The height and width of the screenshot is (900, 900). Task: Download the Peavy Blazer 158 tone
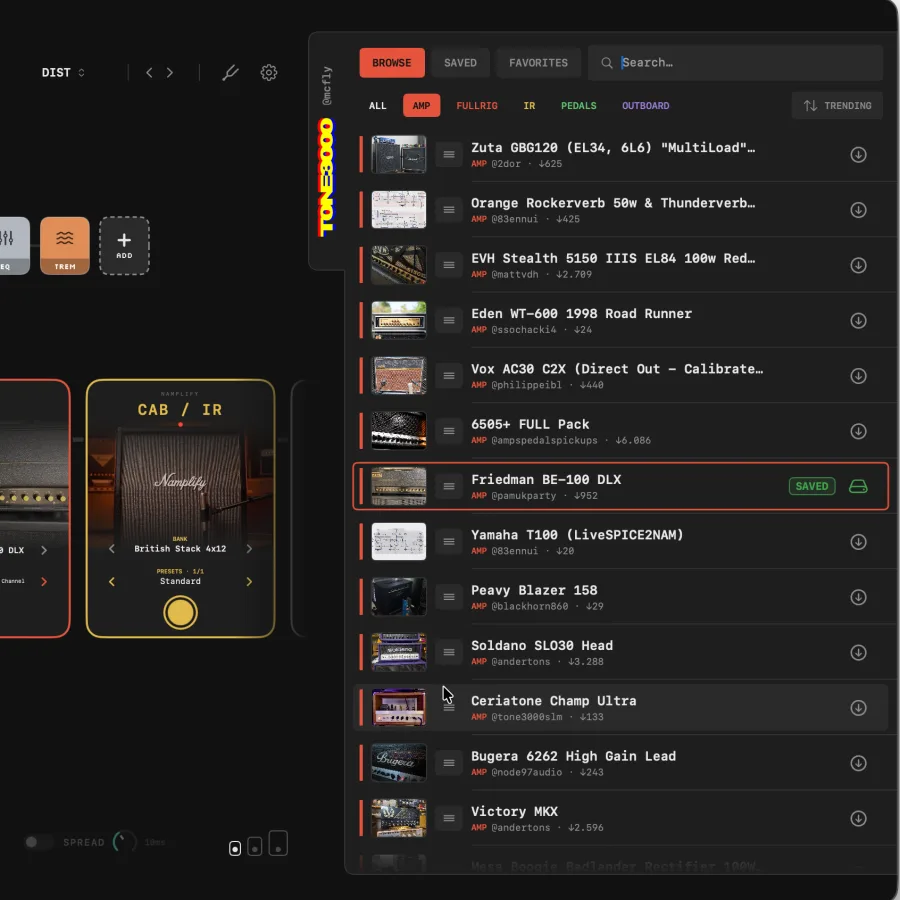[x=858, y=597]
